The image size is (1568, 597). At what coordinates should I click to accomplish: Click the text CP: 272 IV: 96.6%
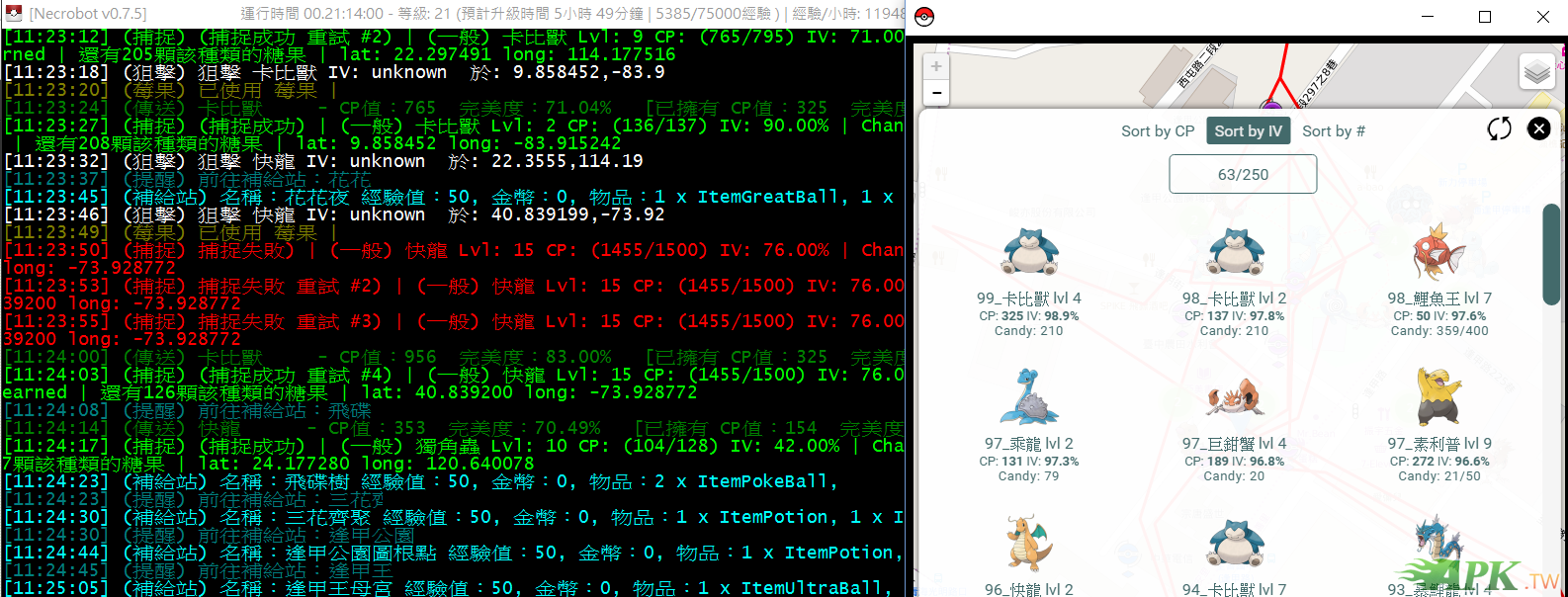(x=1439, y=462)
